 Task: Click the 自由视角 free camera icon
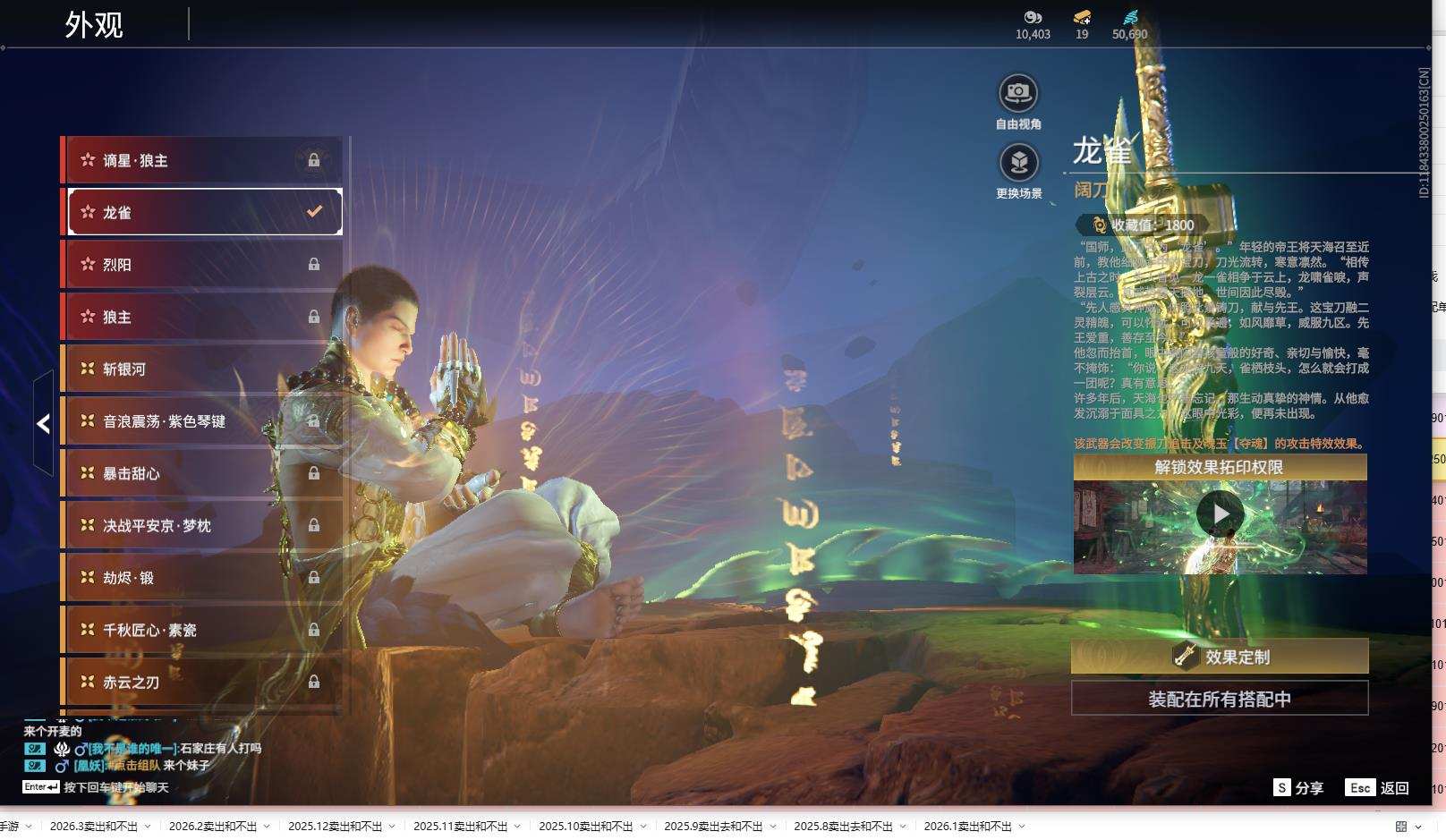coord(1017,93)
